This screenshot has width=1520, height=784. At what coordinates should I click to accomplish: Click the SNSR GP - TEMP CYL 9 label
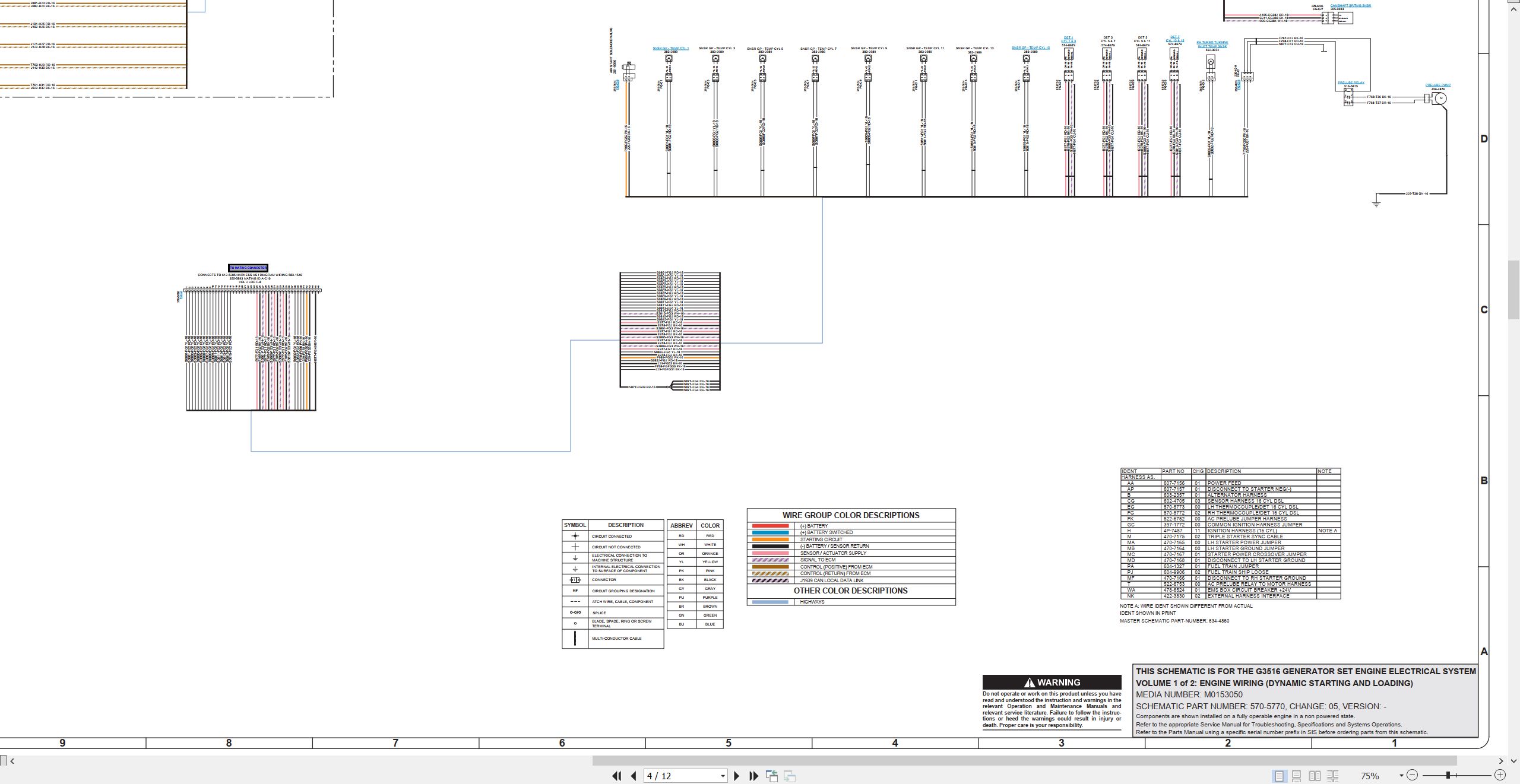[x=869, y=48]
